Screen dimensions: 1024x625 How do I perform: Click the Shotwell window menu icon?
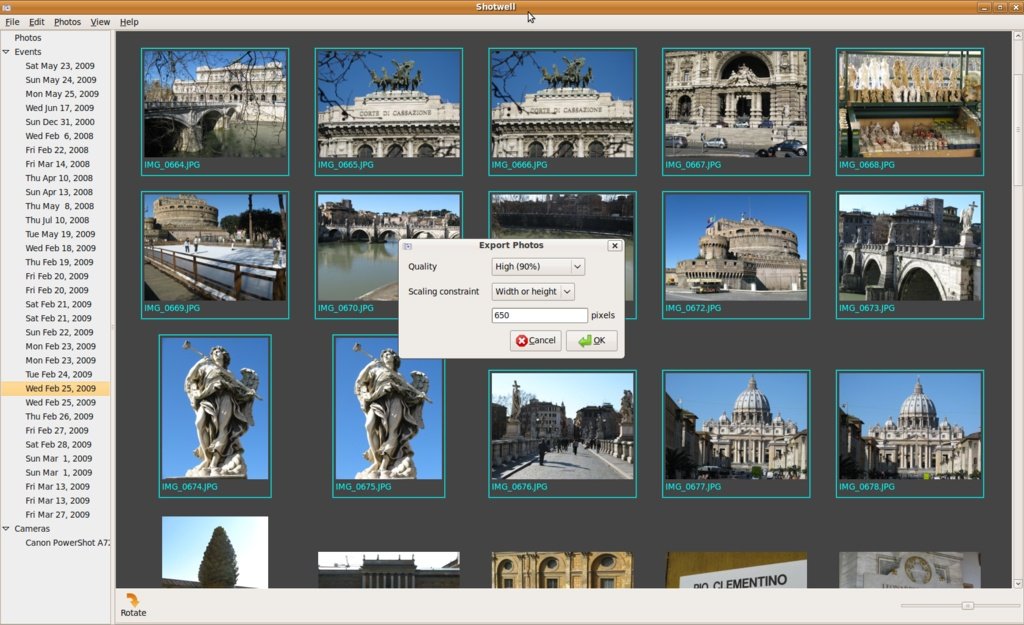tap(7, 7)
